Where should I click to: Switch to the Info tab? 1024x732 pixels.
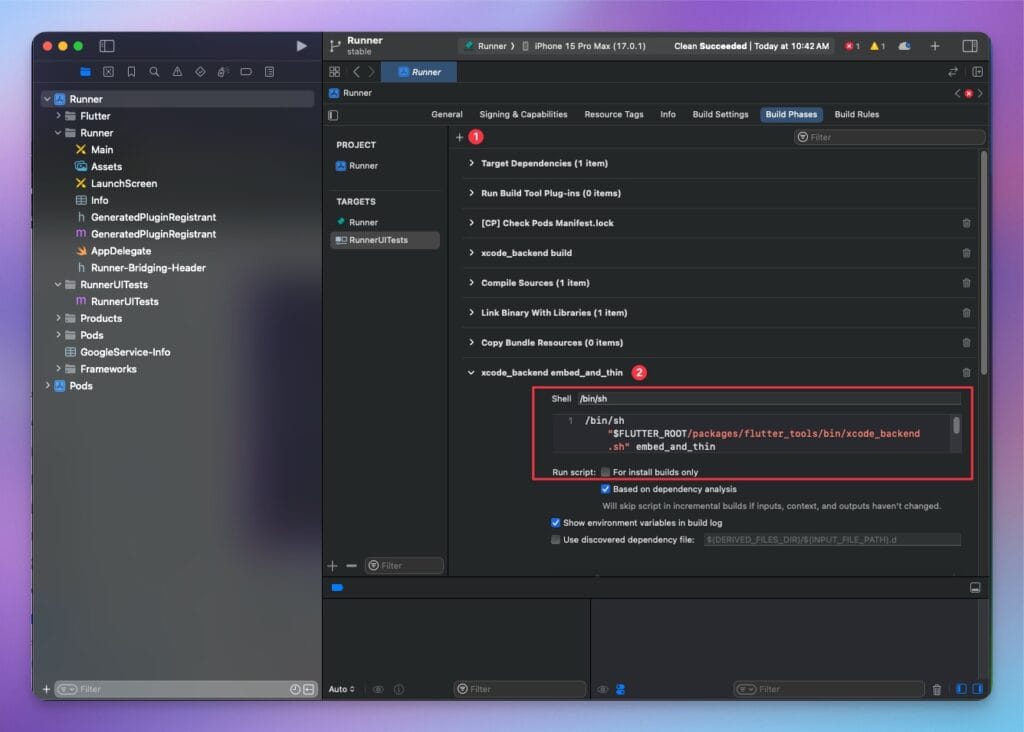tap(667, 114)
